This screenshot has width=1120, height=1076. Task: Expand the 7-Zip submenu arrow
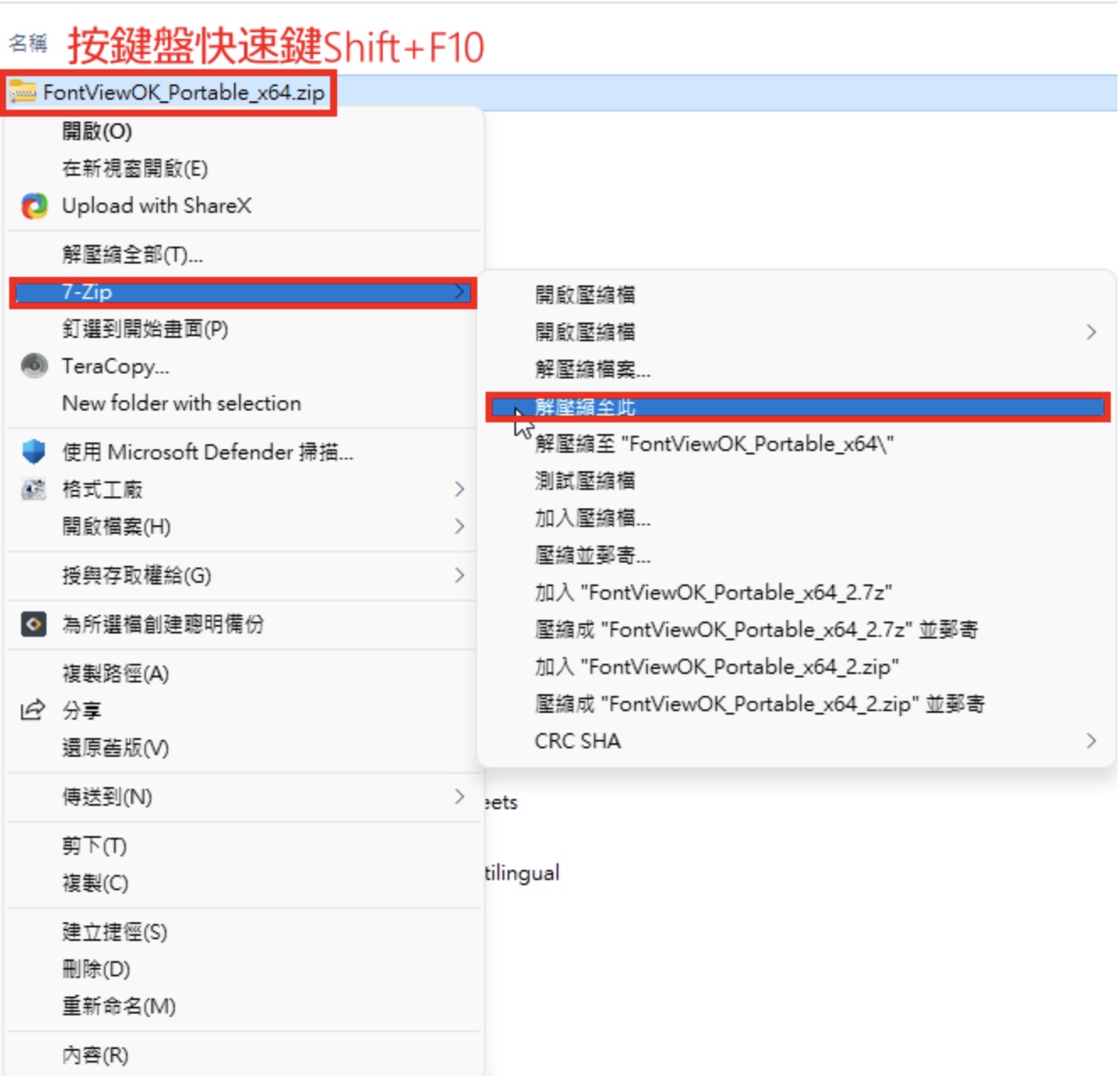click(x=459, y=292)
